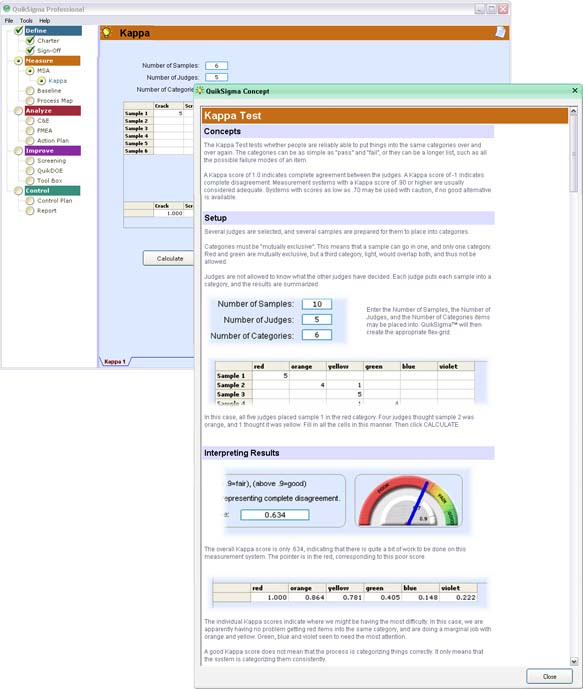Open the File menu
The image size is (583, 689).
coord(9,20)
